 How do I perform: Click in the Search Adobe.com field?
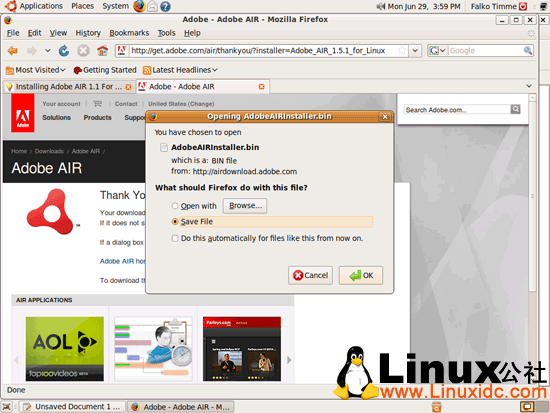click(x=457, y=110)
